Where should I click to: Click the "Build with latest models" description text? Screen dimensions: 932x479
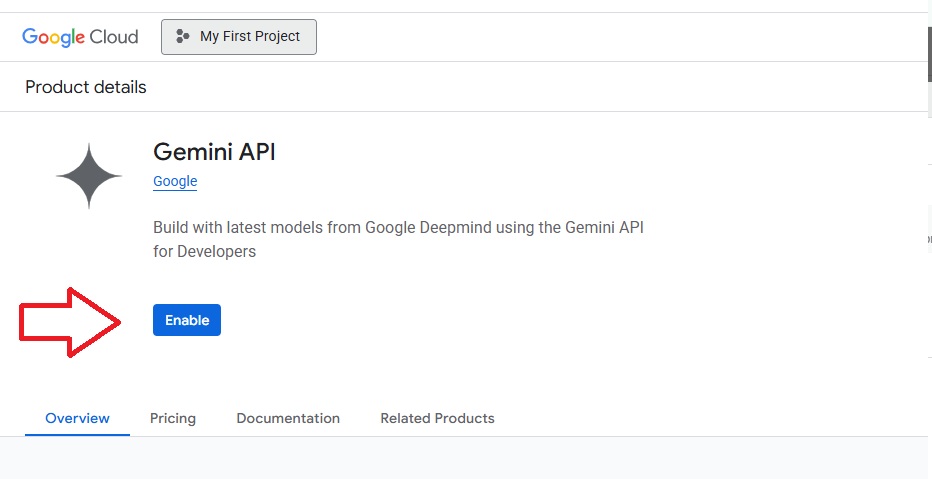pos(398,228)
